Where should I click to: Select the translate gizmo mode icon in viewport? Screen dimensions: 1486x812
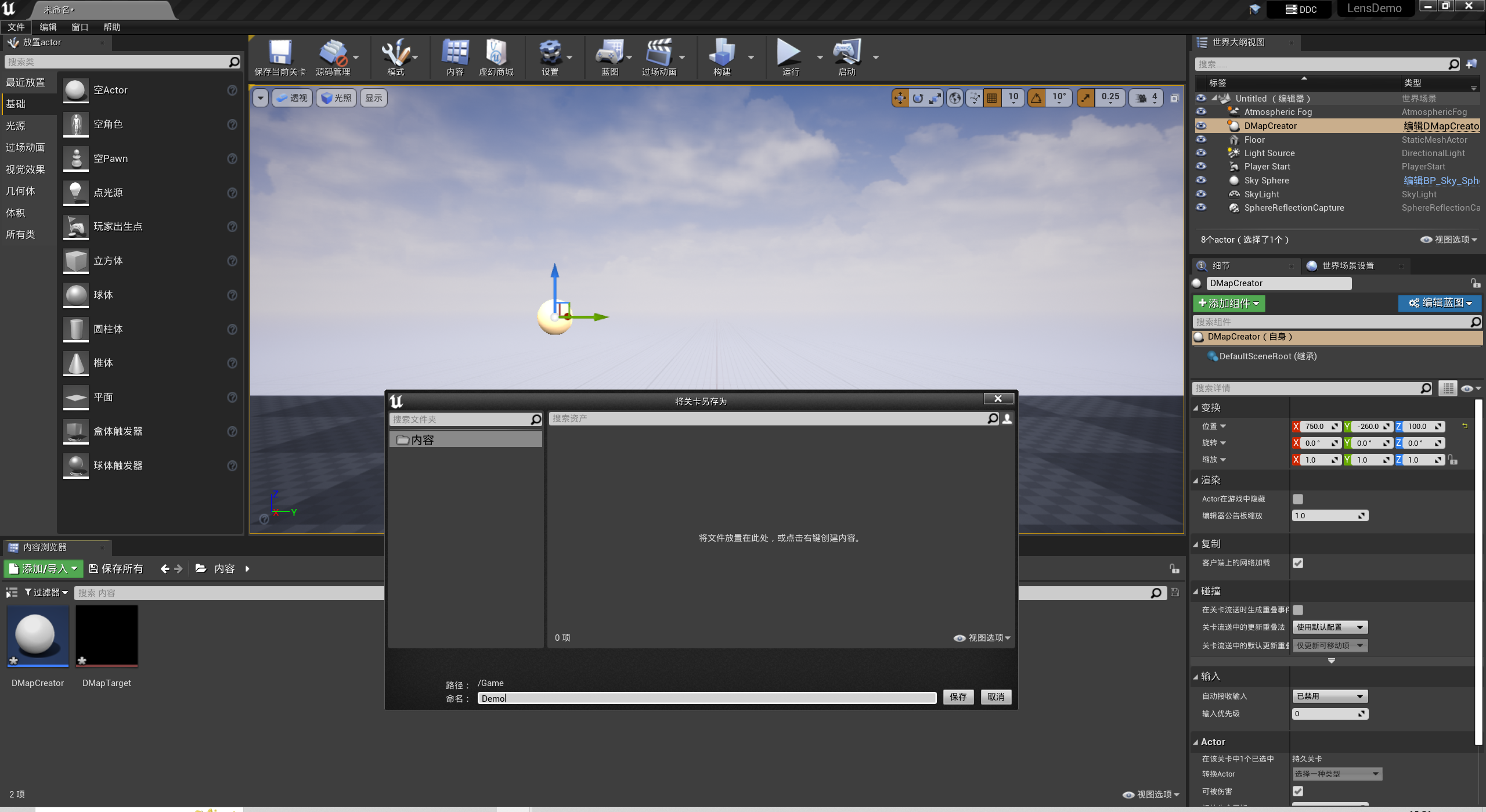pos(900,98)
